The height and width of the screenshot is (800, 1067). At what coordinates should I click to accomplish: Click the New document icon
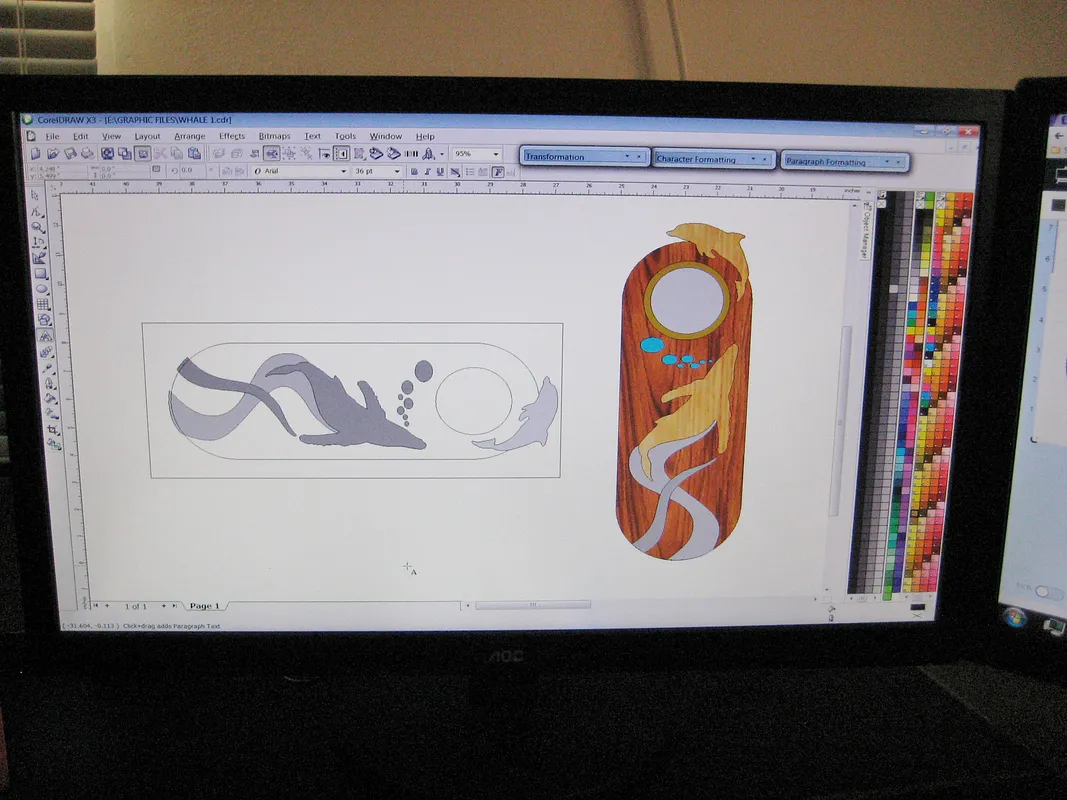pyautogui.click(x=35, y=153)
